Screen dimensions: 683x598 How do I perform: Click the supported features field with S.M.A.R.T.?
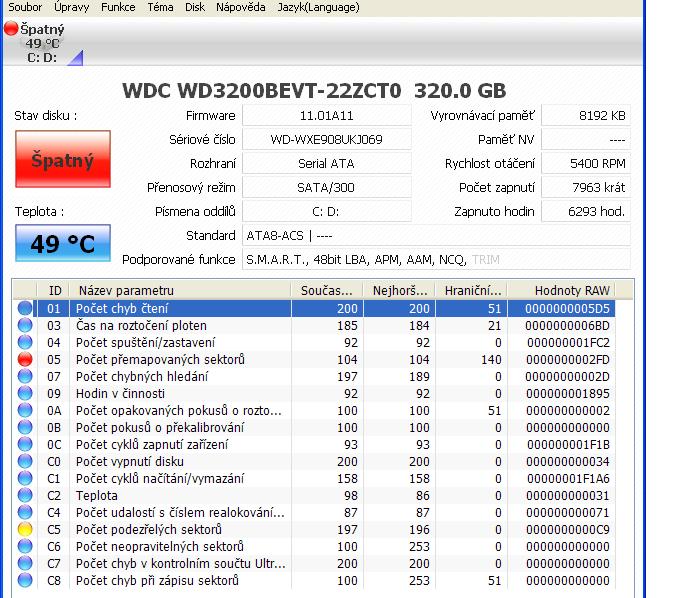436,260
